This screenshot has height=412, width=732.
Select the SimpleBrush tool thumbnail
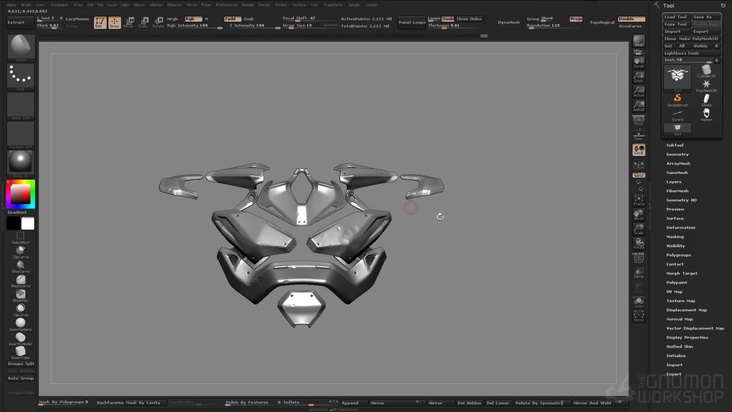click(677, 100)
